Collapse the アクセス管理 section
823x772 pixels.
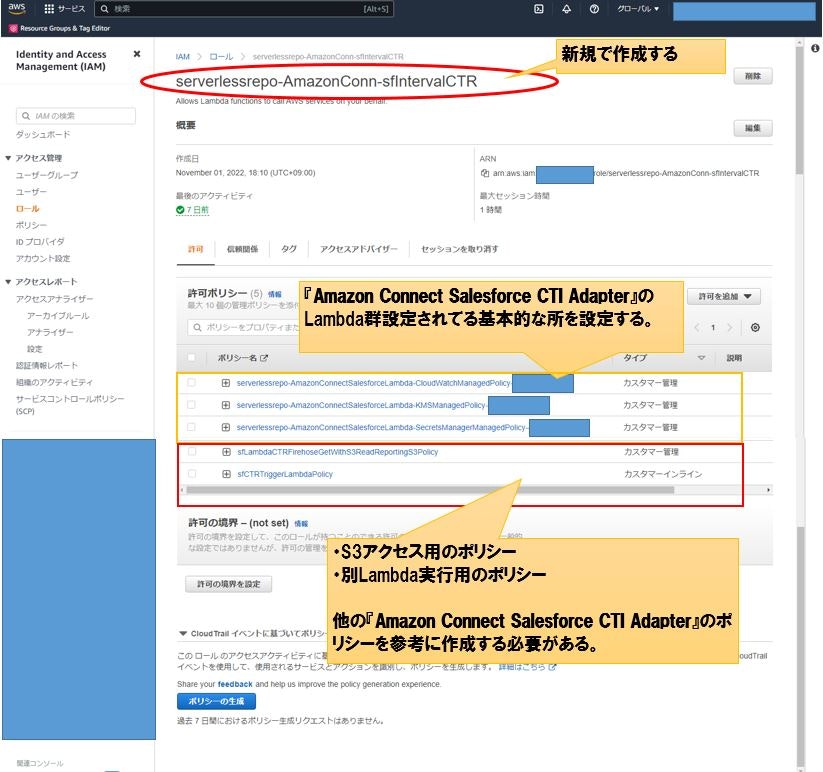tap(8, 158)
